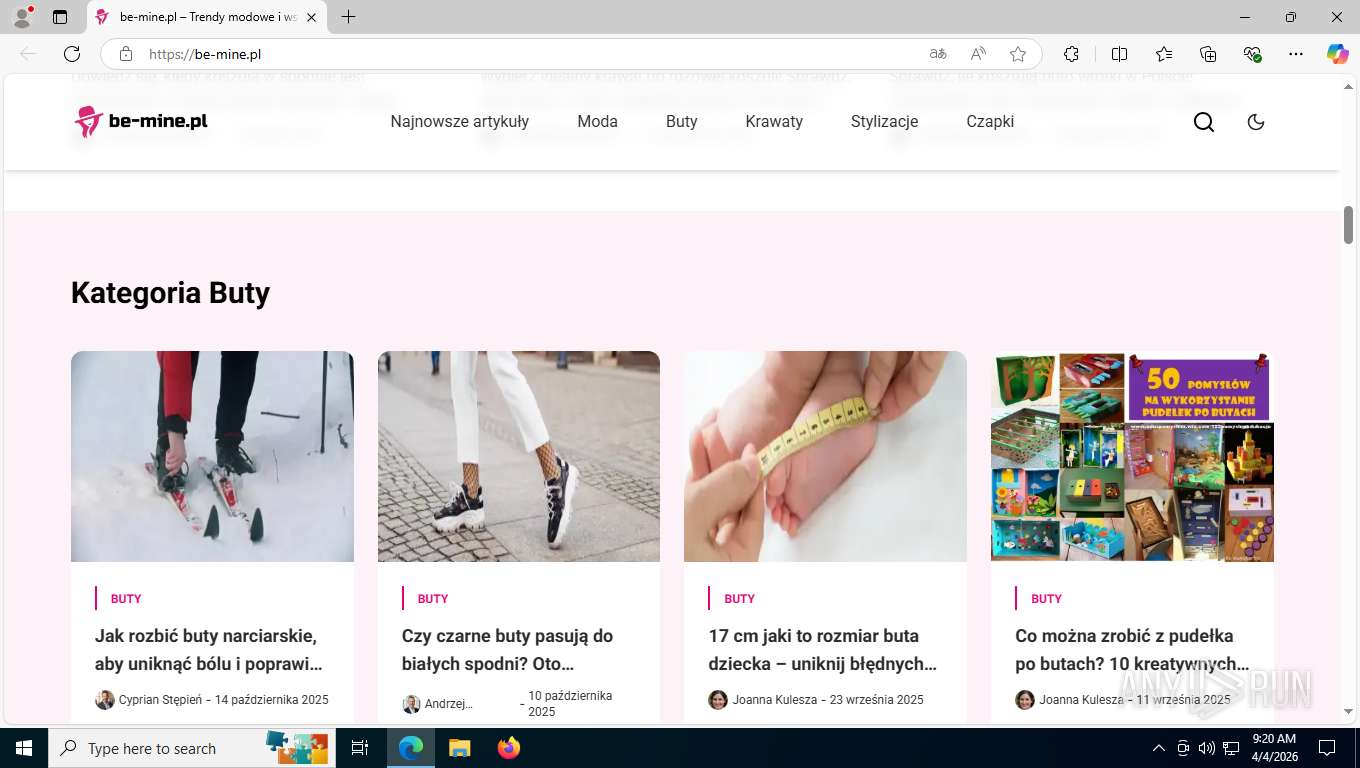Click BUTY tag on ski boots card
This screenshot has height=768, width=1360.
point(126,599)
